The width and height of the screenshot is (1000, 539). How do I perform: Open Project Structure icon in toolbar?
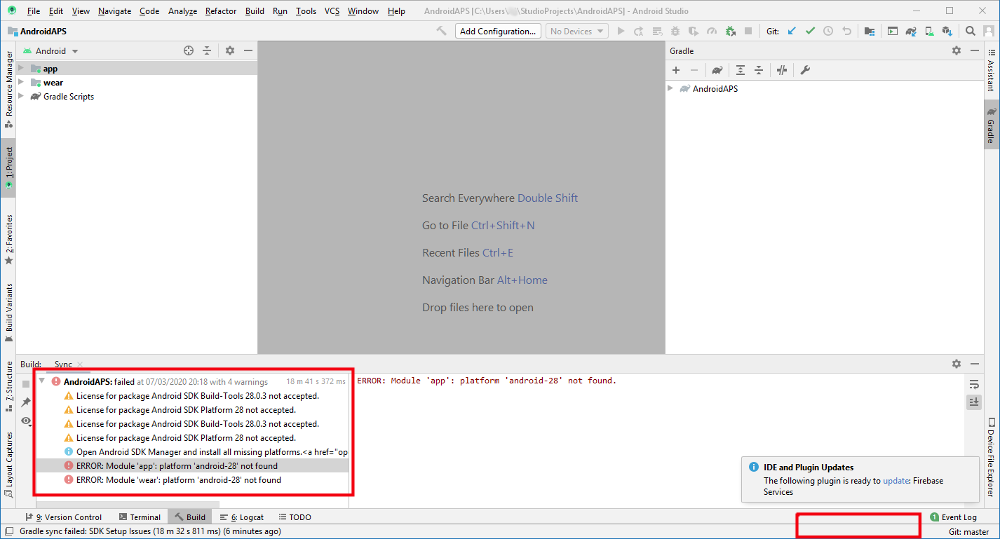click(869, 31)
